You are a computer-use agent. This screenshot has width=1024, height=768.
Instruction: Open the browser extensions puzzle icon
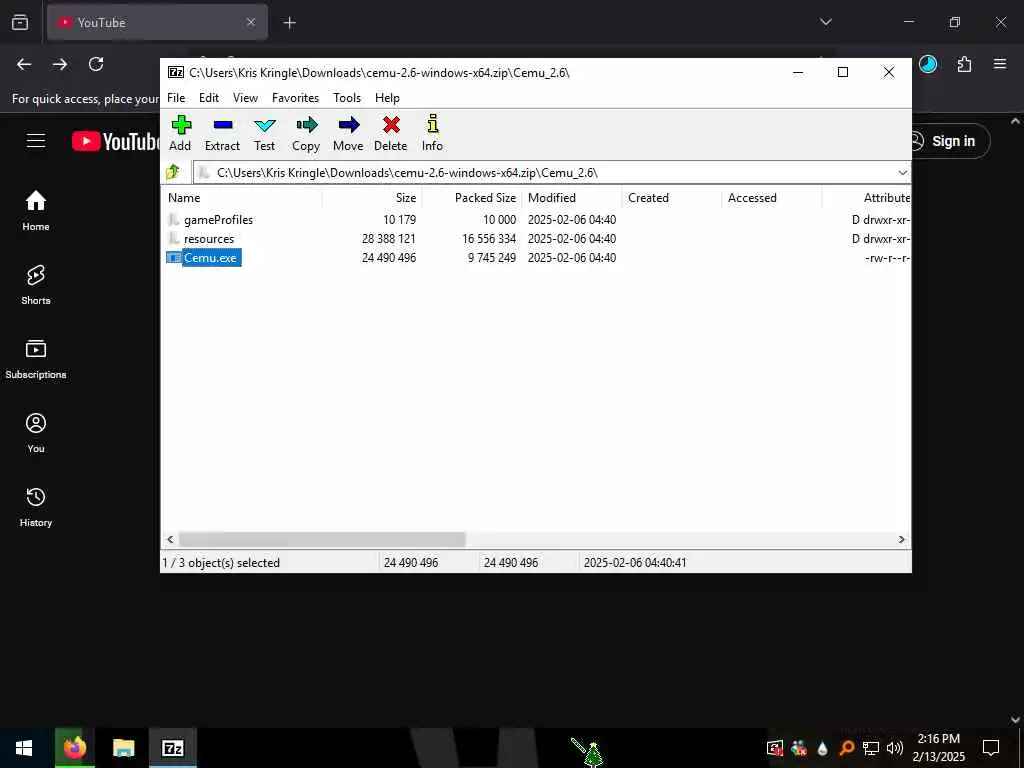[x=964, y=64]
